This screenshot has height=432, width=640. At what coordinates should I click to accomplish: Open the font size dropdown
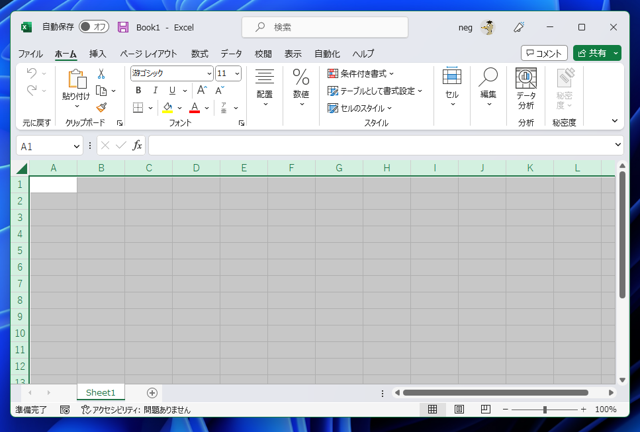click(237, 73)
